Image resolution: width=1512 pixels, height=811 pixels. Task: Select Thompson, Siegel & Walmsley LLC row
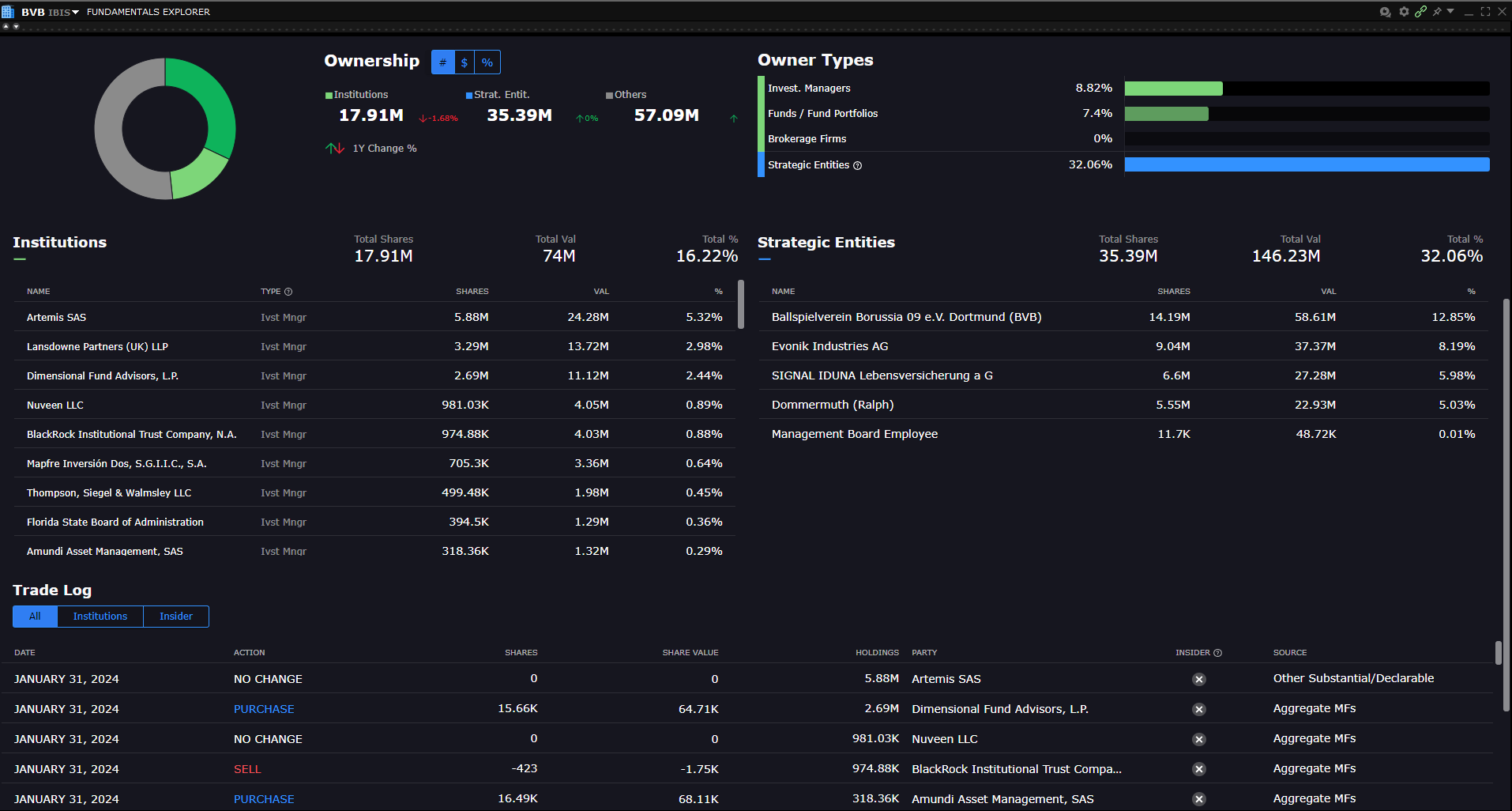click(x=374, y=492)
